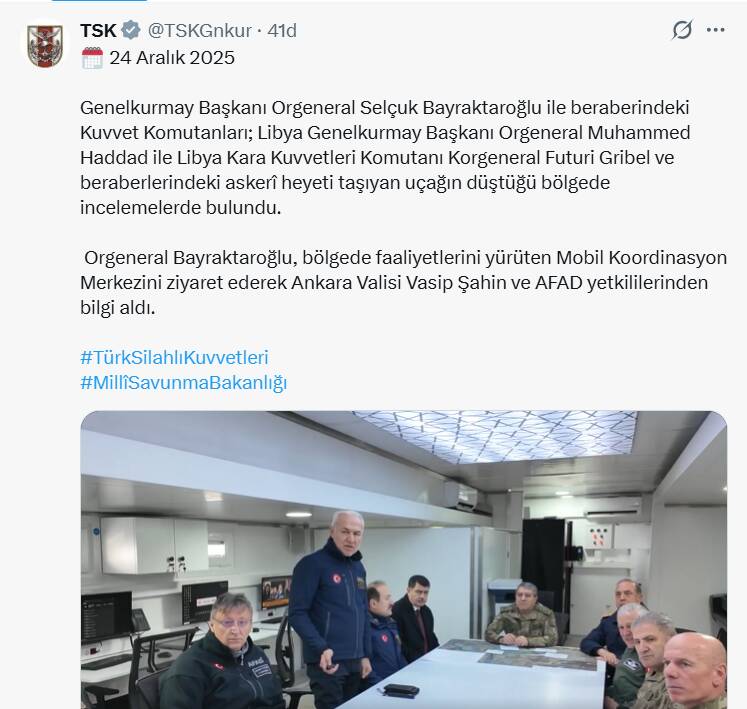
Task: Click the first paragraph starting "Genelkurmay Başkanı"
Action: 385,158
